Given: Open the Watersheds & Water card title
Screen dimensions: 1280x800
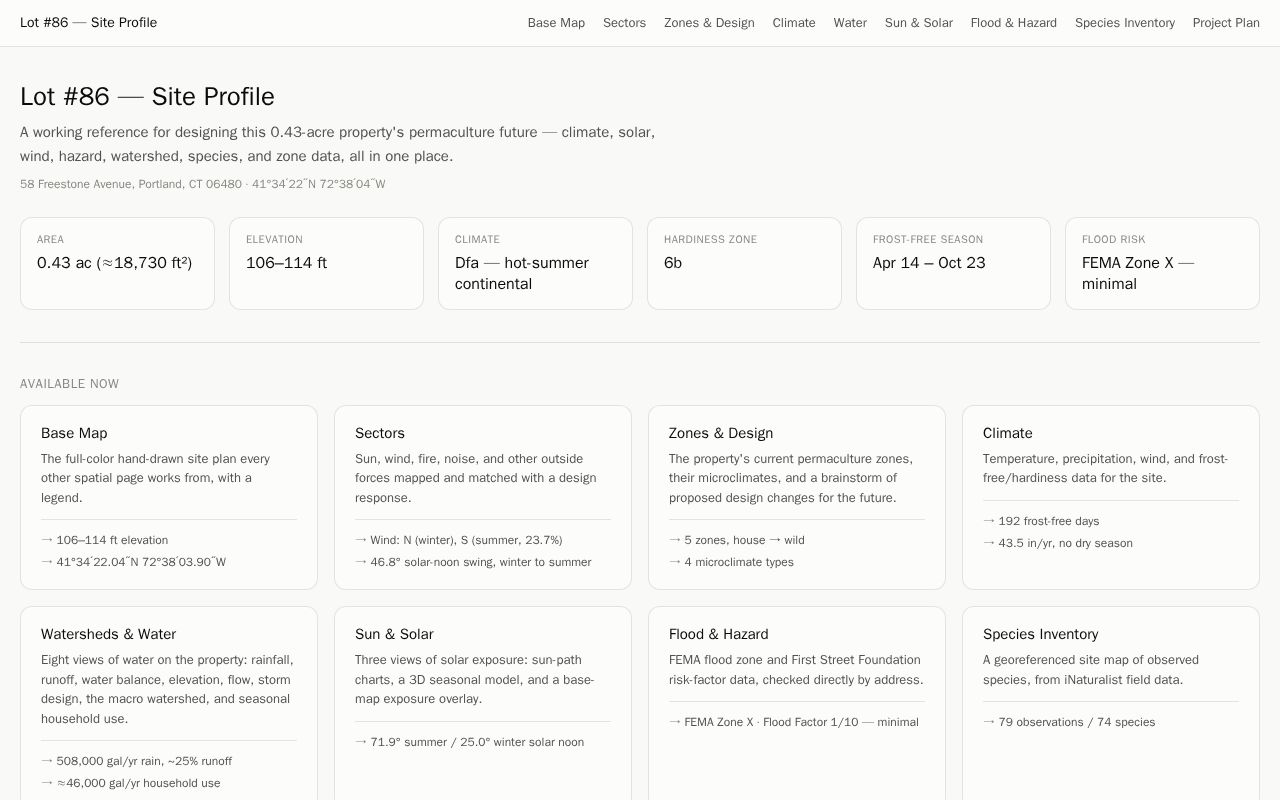Looking at the screenshot, I should pos(108,634).
